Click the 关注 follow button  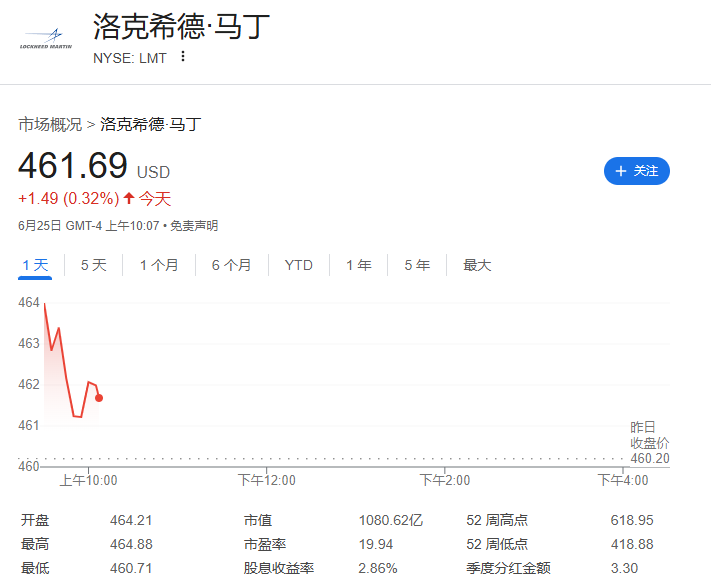(637, 171)
